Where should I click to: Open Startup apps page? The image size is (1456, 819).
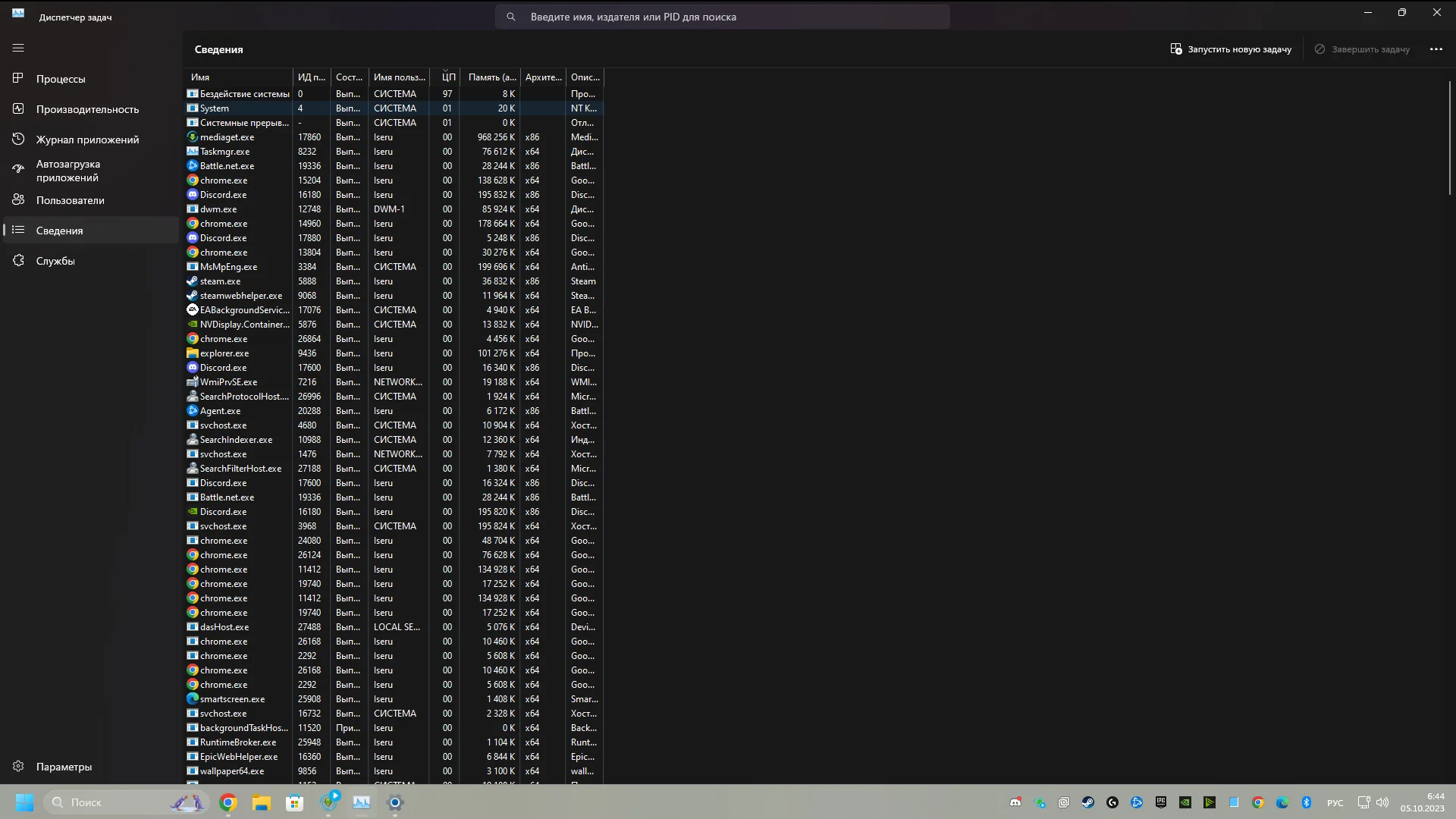pyautogui.click(x=68, y=171)
